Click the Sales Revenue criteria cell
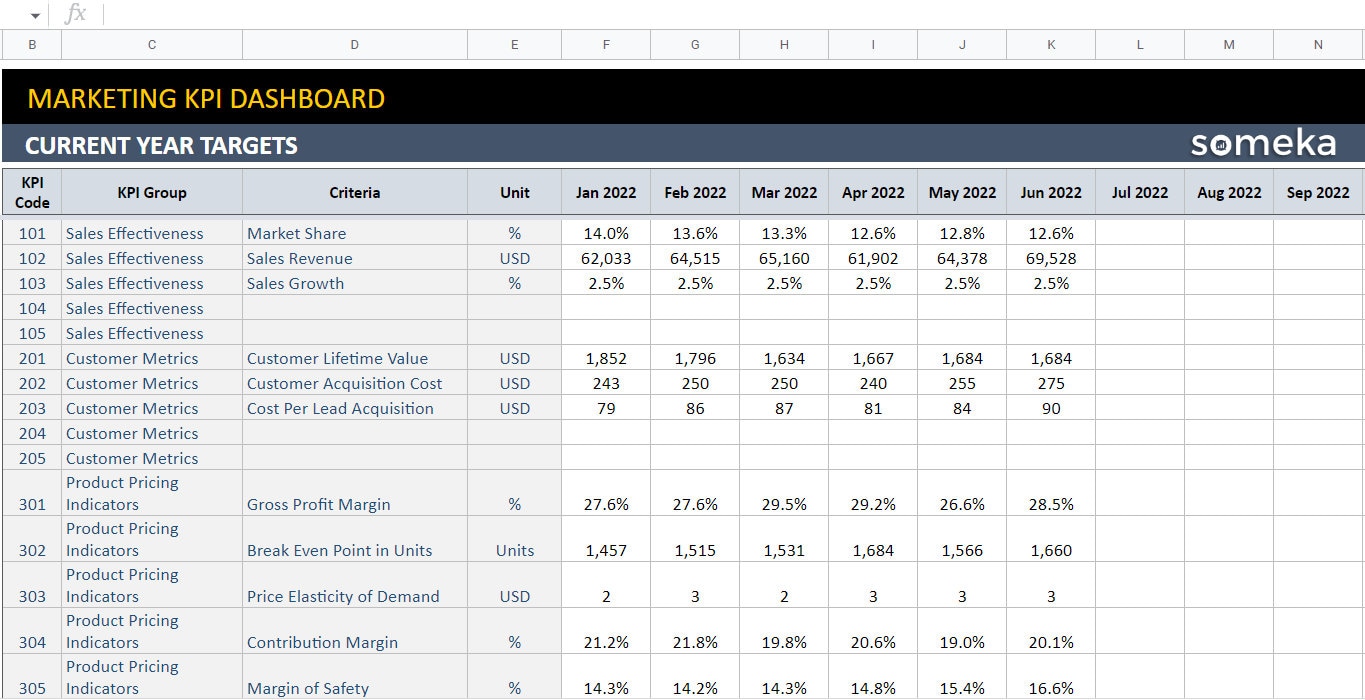1365x700 pixels. click(x=355, y=258)
